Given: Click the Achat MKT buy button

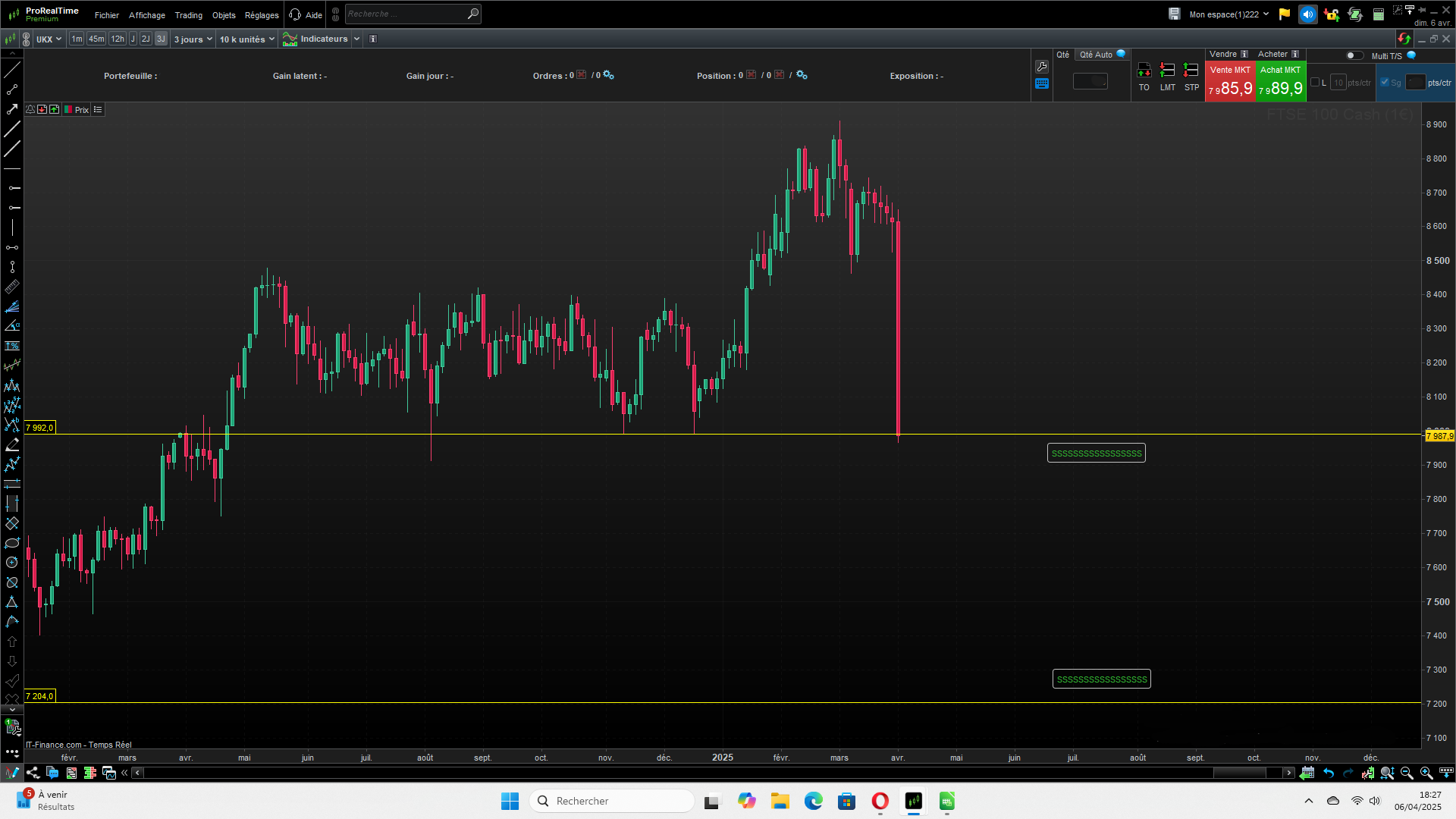Looking at the screenshot, I should [x=1280, y=81].
